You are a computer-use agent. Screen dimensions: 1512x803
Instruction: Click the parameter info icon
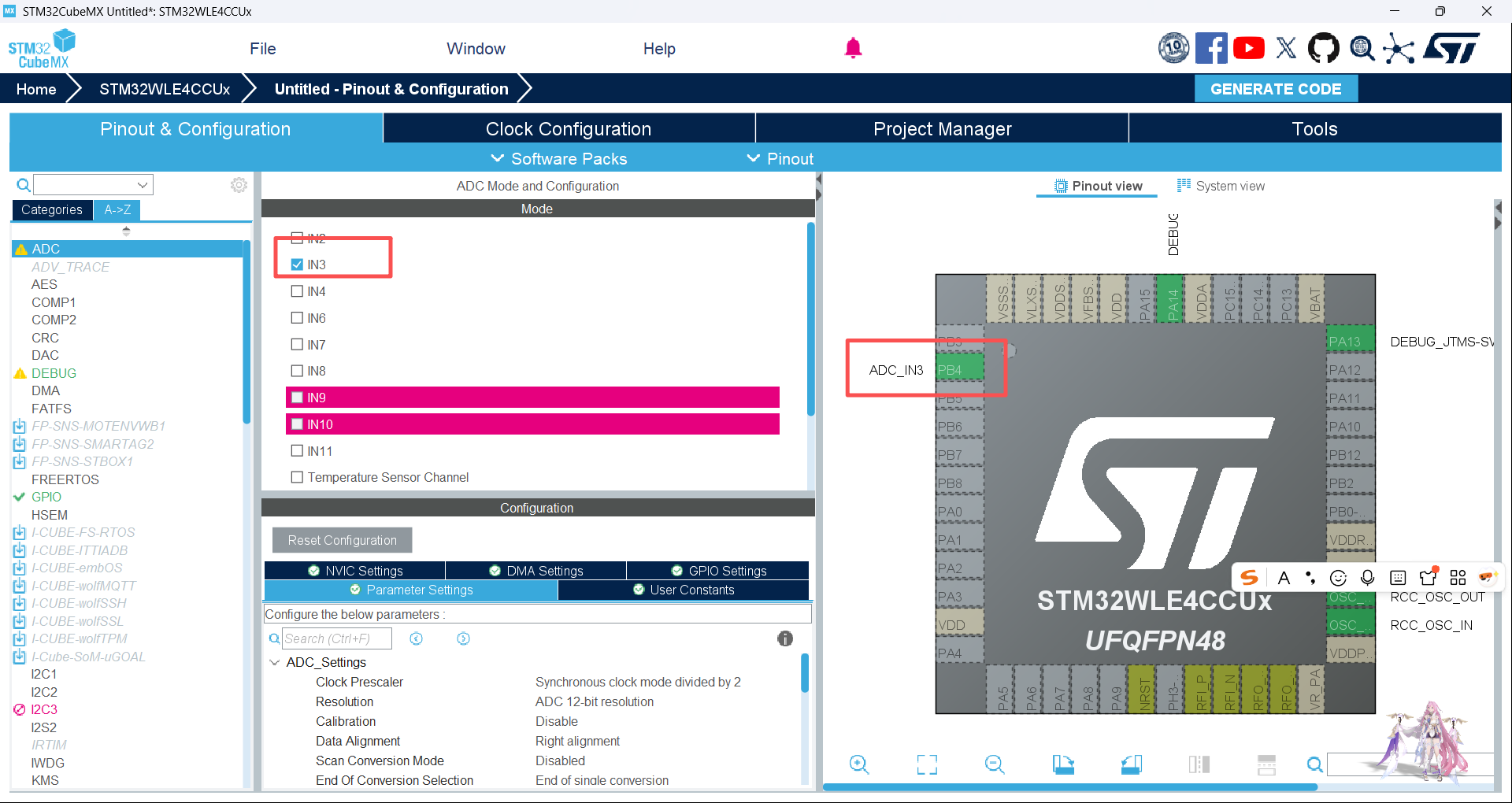coord(785,638)
